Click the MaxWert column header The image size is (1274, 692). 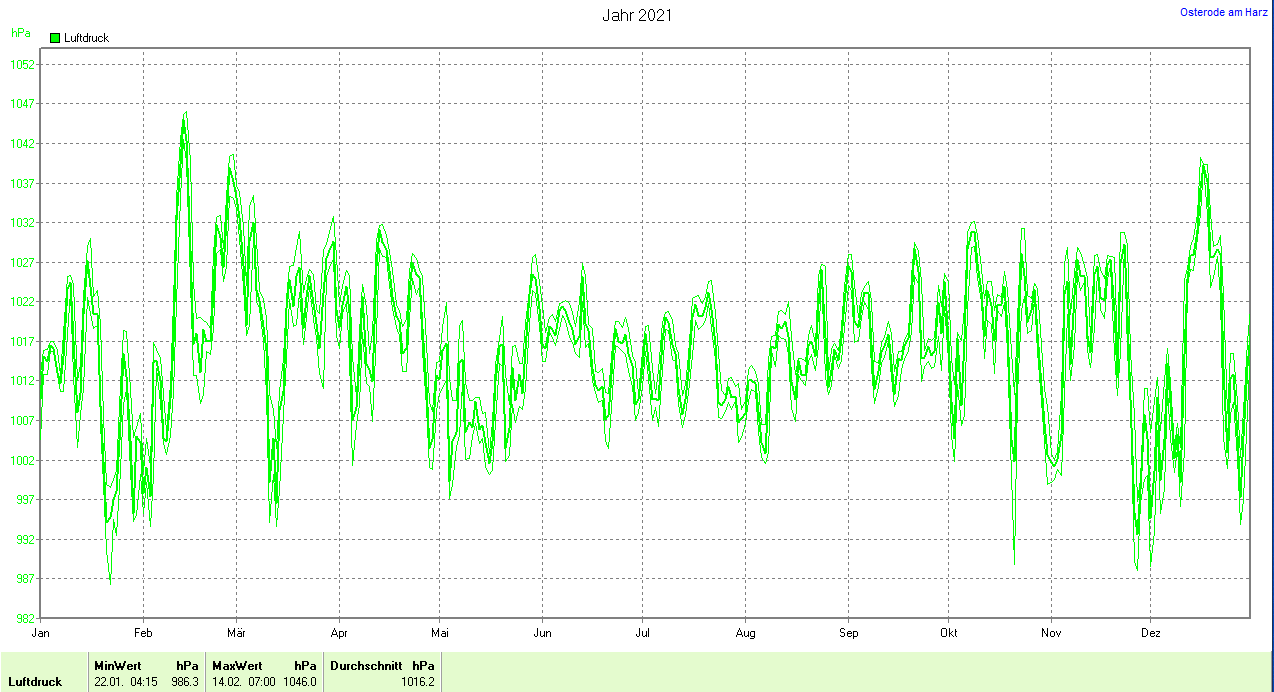237,665
